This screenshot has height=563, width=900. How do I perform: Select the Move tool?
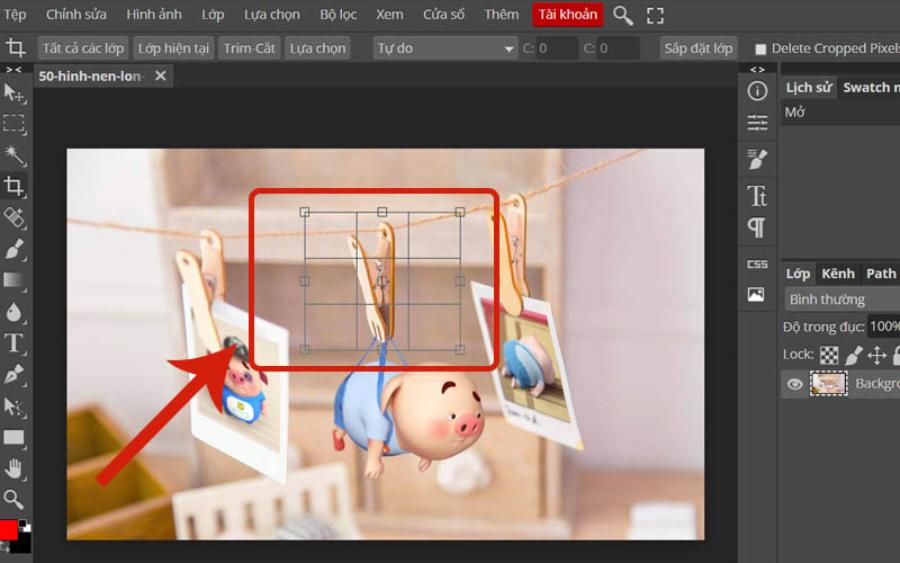(x=14, y=93)
